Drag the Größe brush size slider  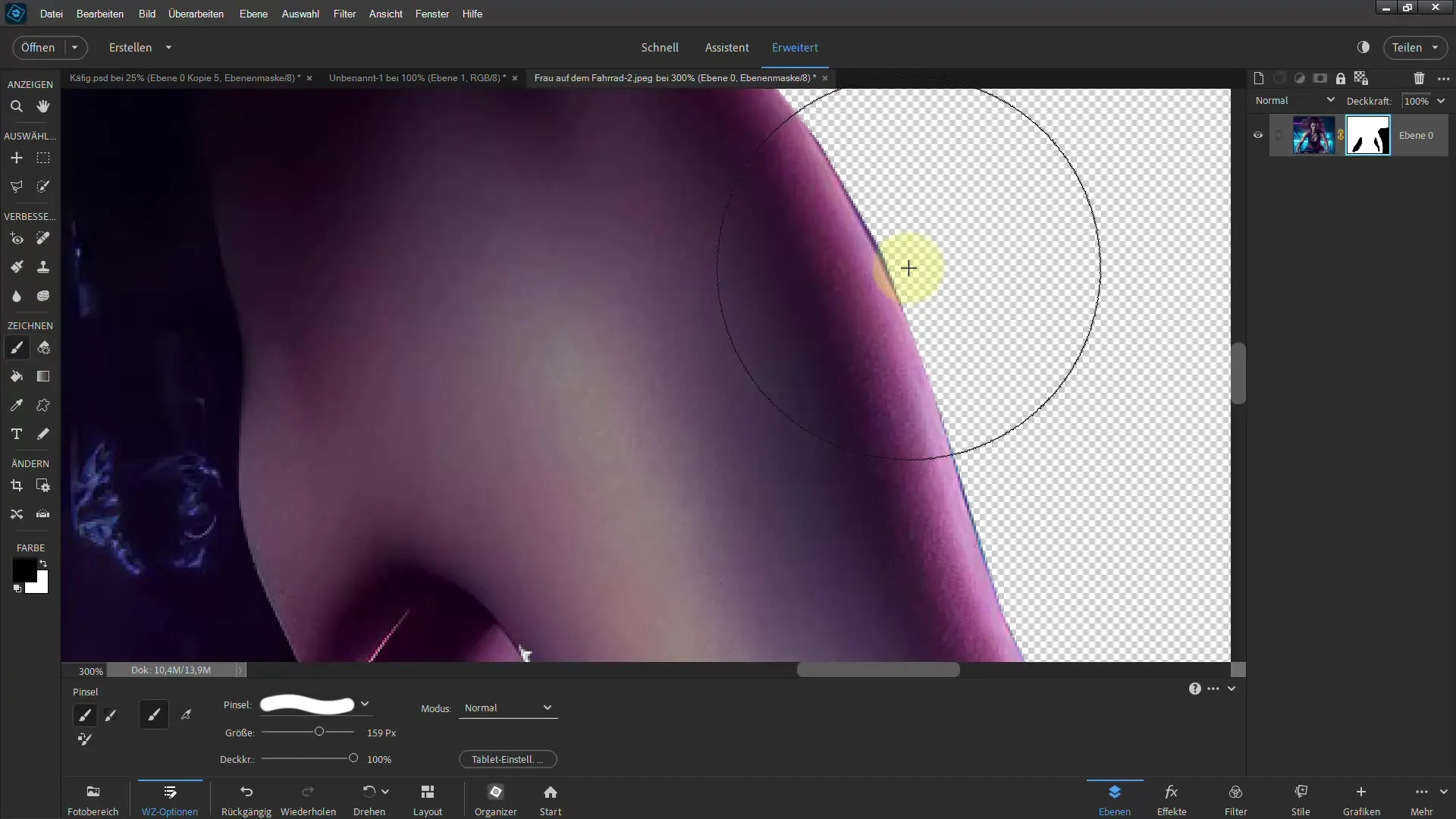pos(319,732)
